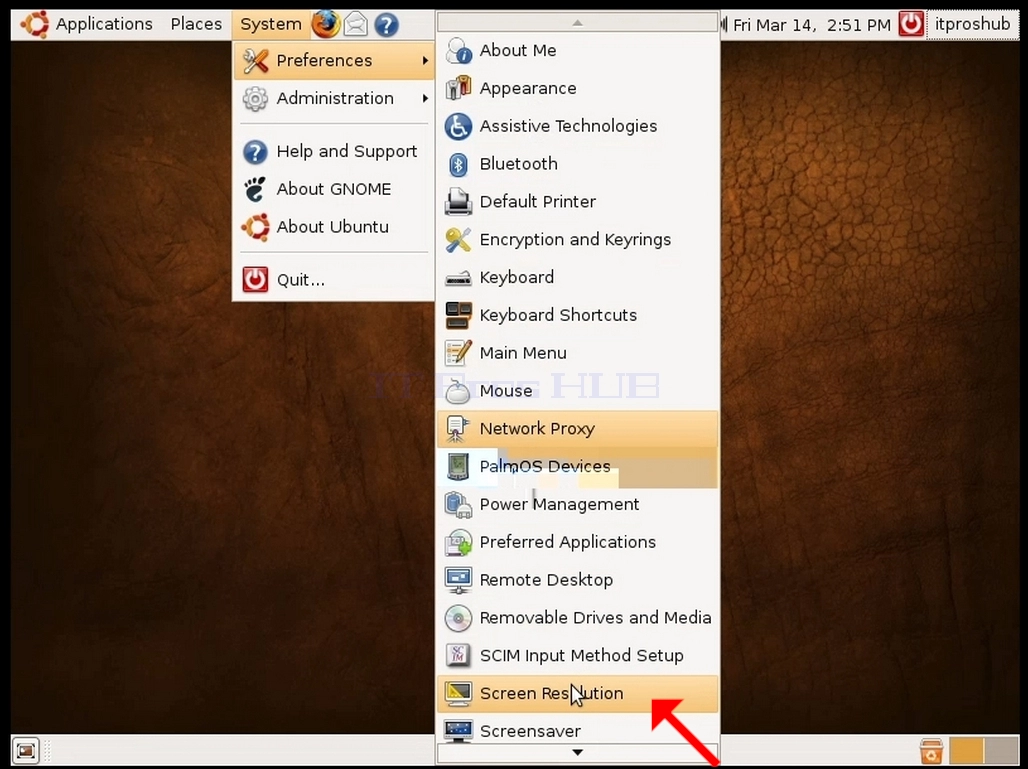Expand the Administration submenu arrow
Image resolution: width=1028 pixels, height=769 pixels.
point(425,98)
